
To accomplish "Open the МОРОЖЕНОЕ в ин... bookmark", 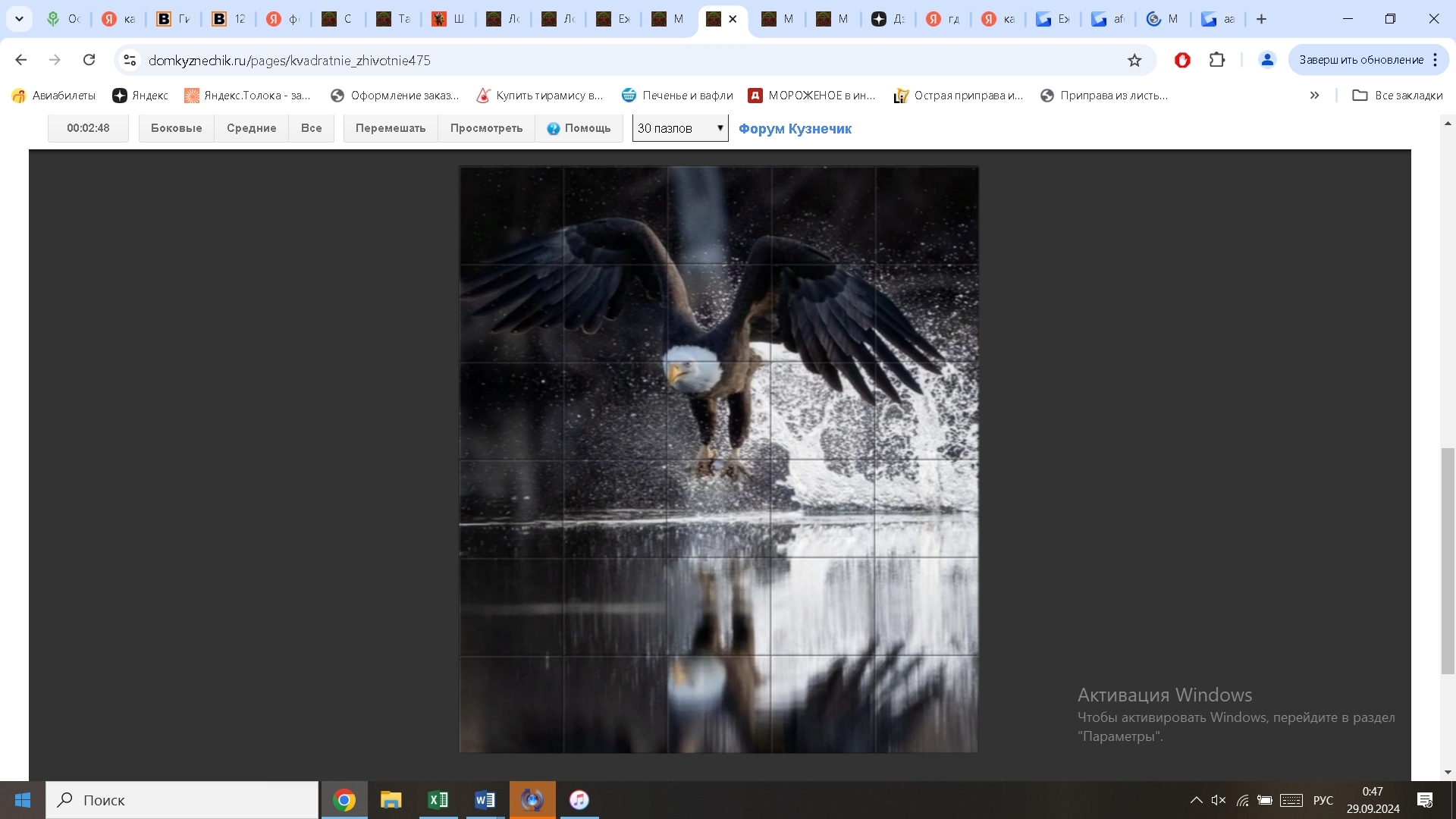I will tap(812, 96).
